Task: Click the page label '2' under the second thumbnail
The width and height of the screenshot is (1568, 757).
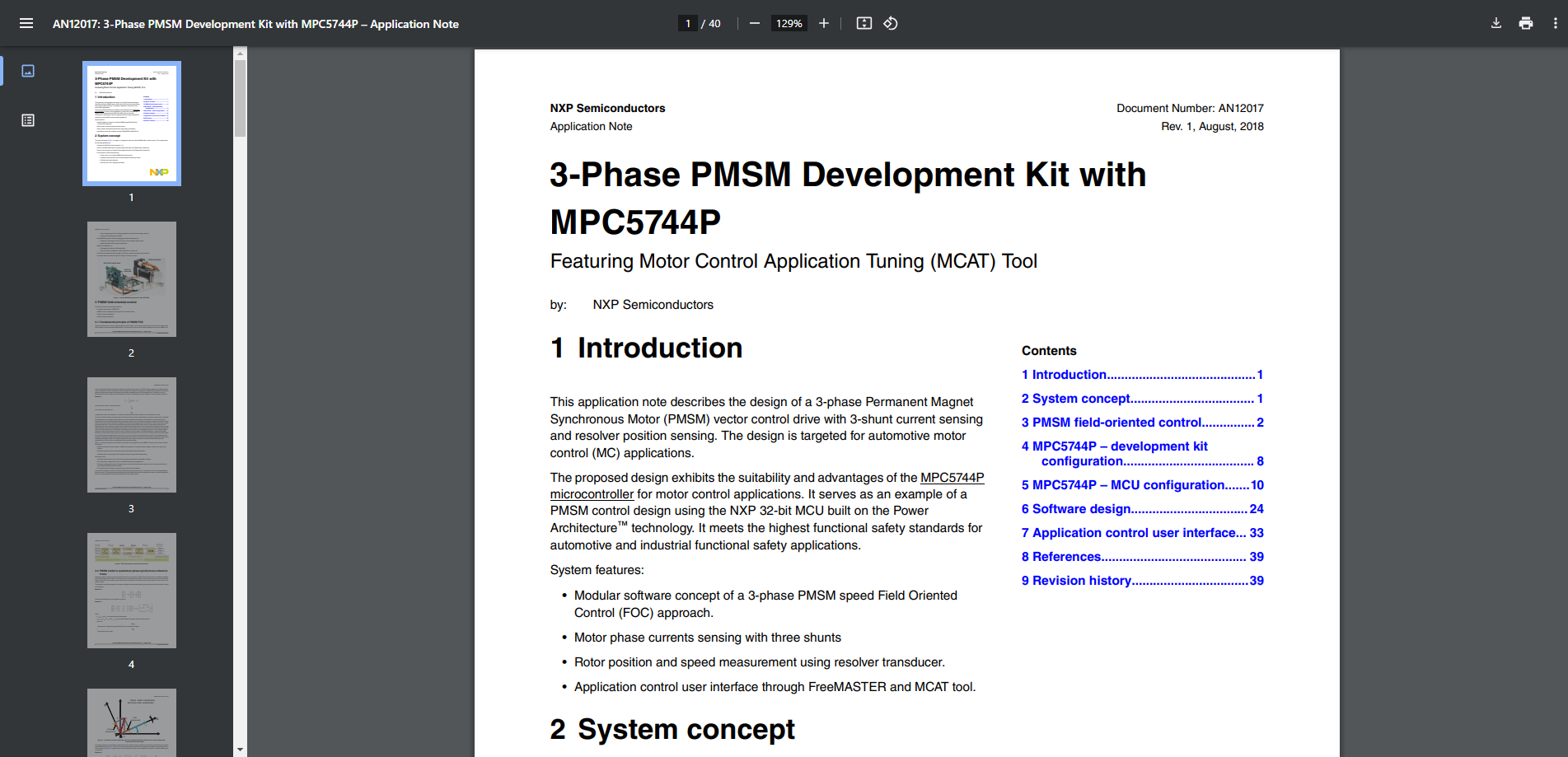Action: point(131,353)
